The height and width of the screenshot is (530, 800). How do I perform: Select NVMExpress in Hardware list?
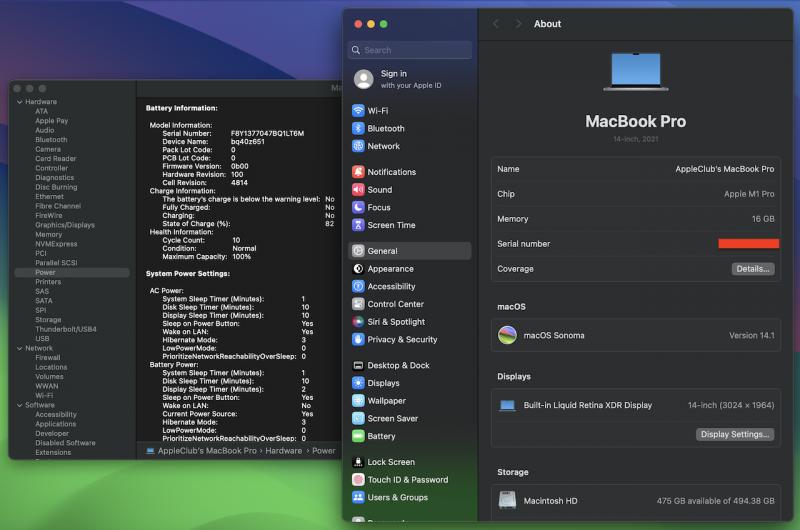coord(56,244)
